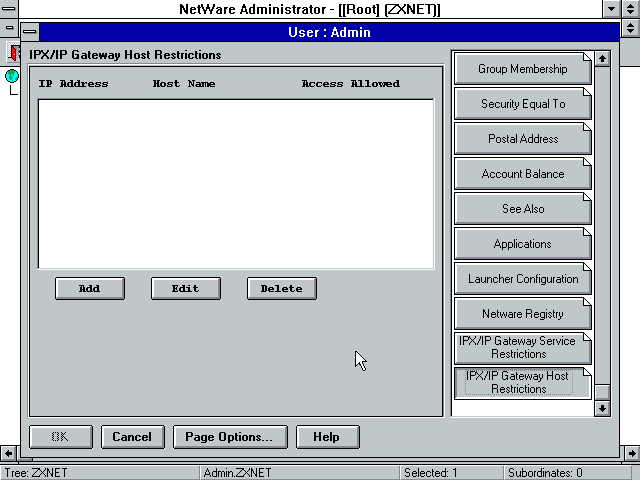Click the Delete host restriction button

tap(282, 289)
